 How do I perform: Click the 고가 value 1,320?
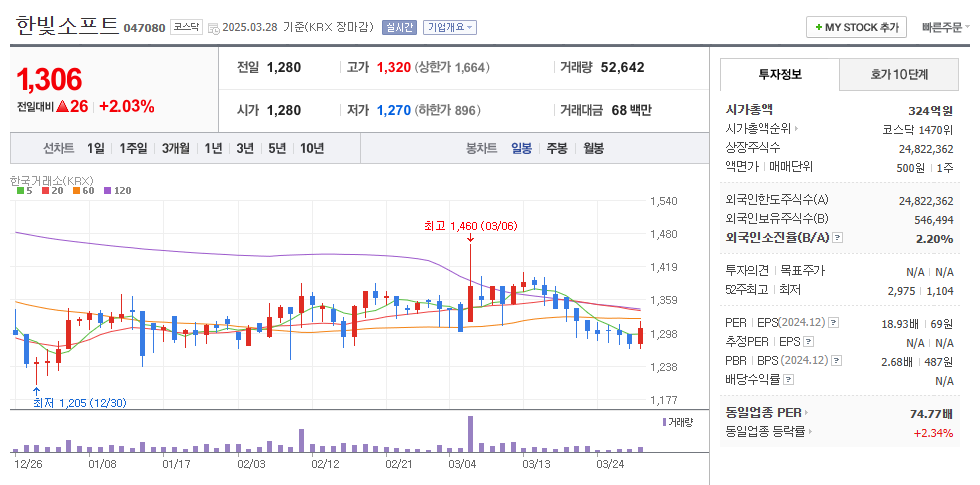click(x=394, y=68)
